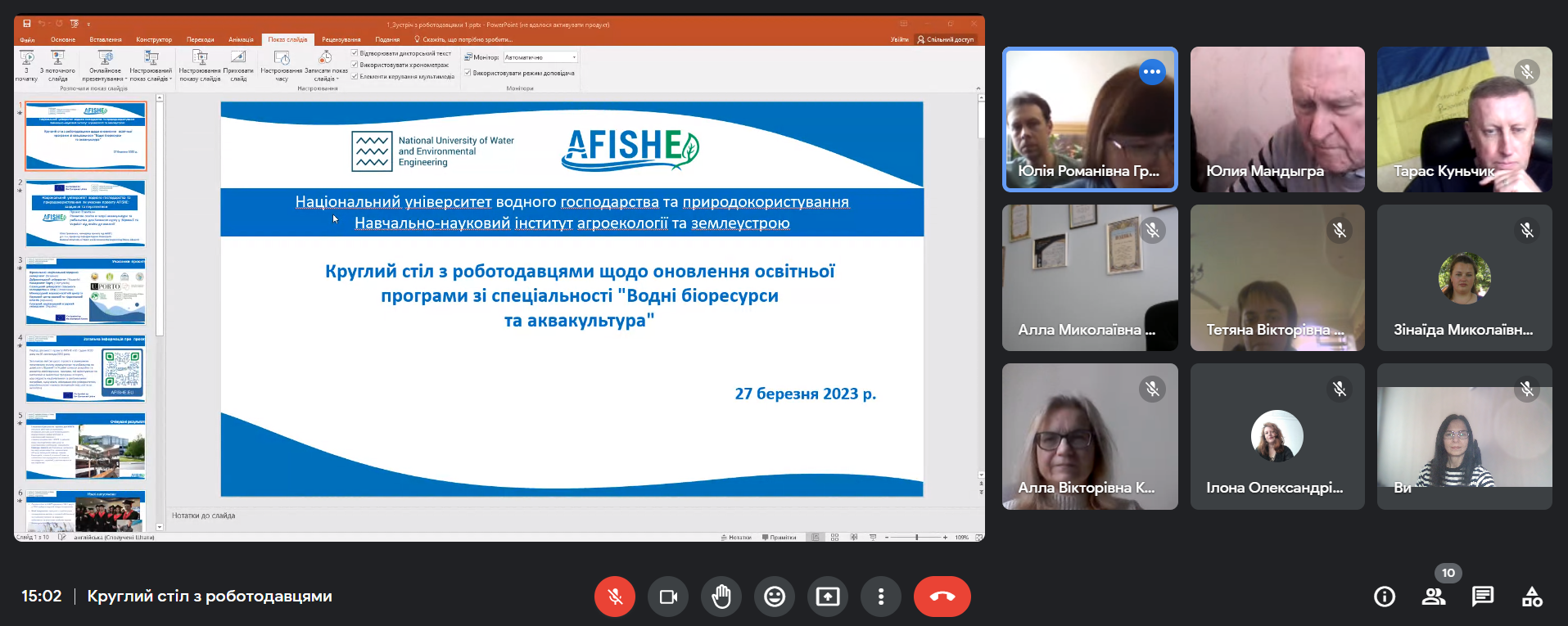Toggle 'Використовувати хронометраж' checkbox
1568x626 pixels.
point(355,65)
